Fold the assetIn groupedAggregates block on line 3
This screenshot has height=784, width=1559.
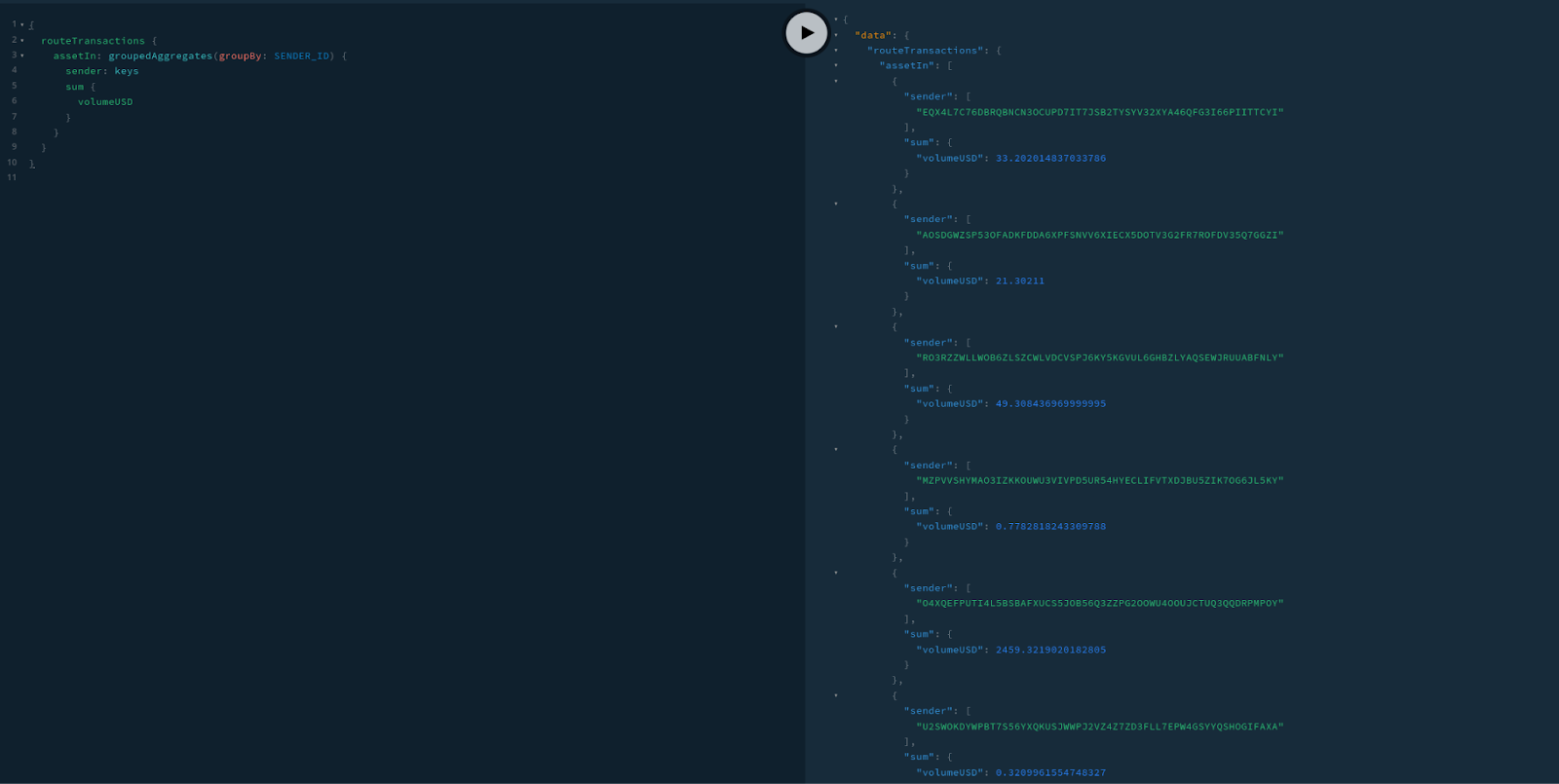coord(22,56)
